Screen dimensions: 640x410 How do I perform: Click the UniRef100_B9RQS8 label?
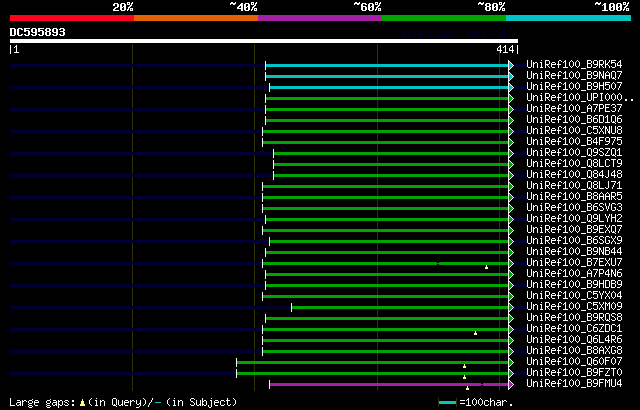574,318
